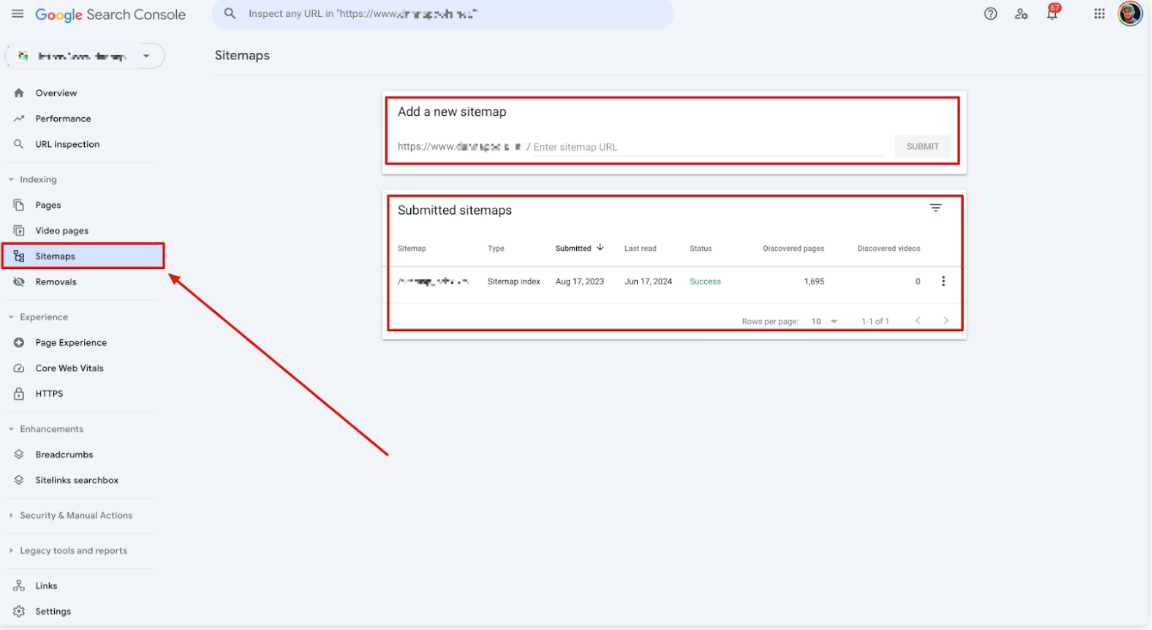Click the Help question mark icon
Screen dimensions: 1152x630
pos(990,14)
